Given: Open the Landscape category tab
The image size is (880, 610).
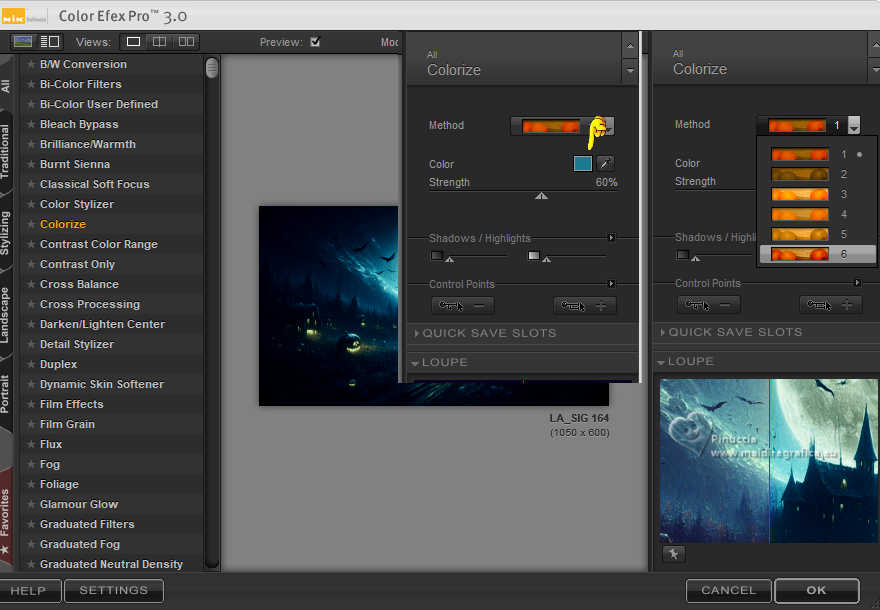Looking at the screenshot, I should (x=7, y=315).
